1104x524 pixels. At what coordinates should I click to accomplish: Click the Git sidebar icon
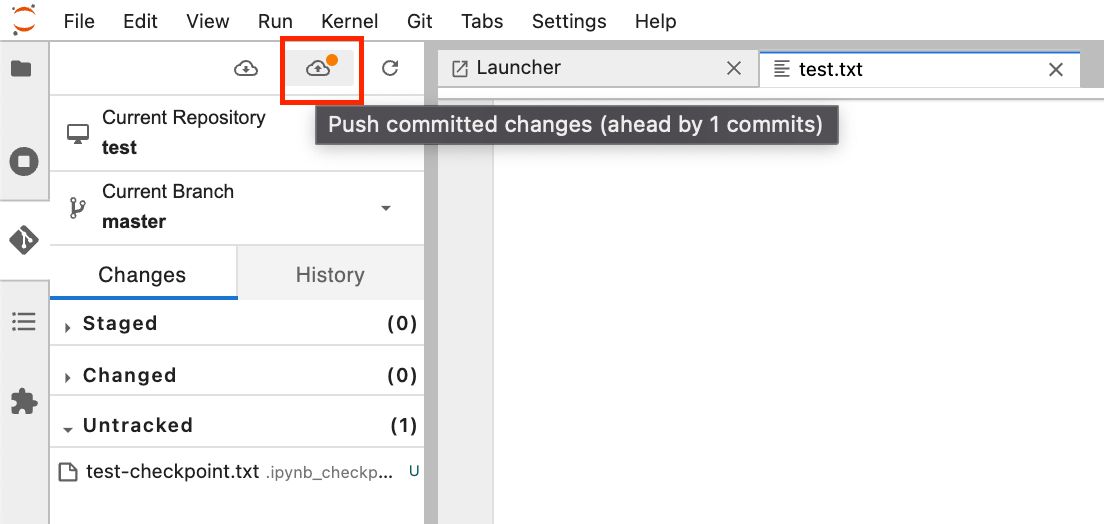pyautogui.click(x=24, y=240)
